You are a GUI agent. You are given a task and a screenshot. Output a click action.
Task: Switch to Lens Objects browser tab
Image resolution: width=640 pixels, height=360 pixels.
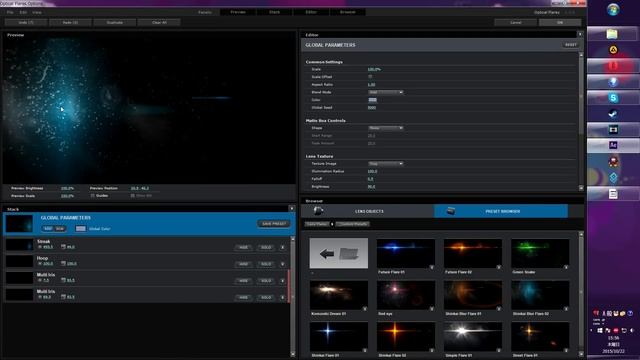[367, 211]
